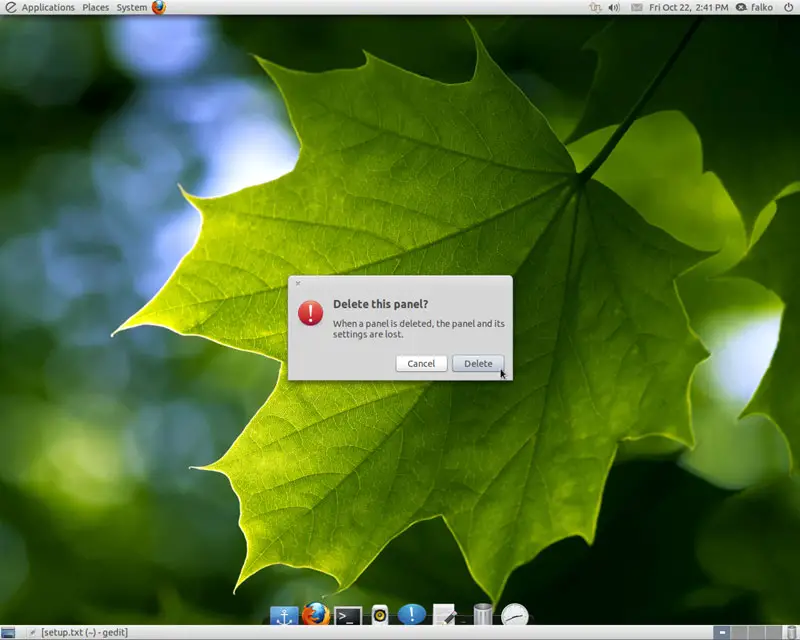
Task: Click the clock icon in the dock
Action: click(x=514, y=614)
